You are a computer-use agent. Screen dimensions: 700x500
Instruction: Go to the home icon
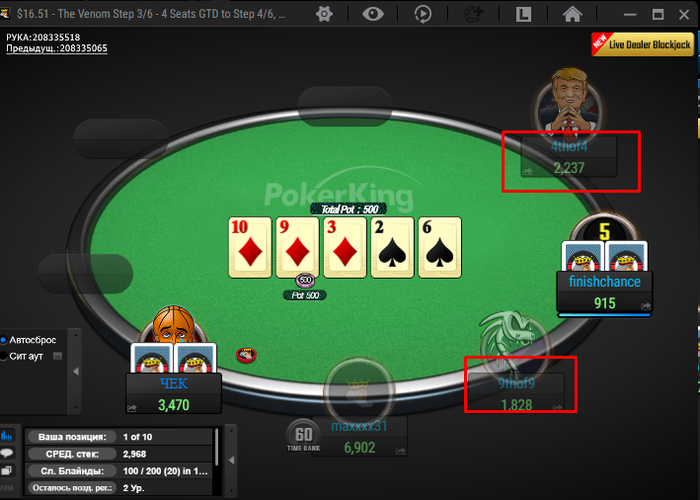572,14
